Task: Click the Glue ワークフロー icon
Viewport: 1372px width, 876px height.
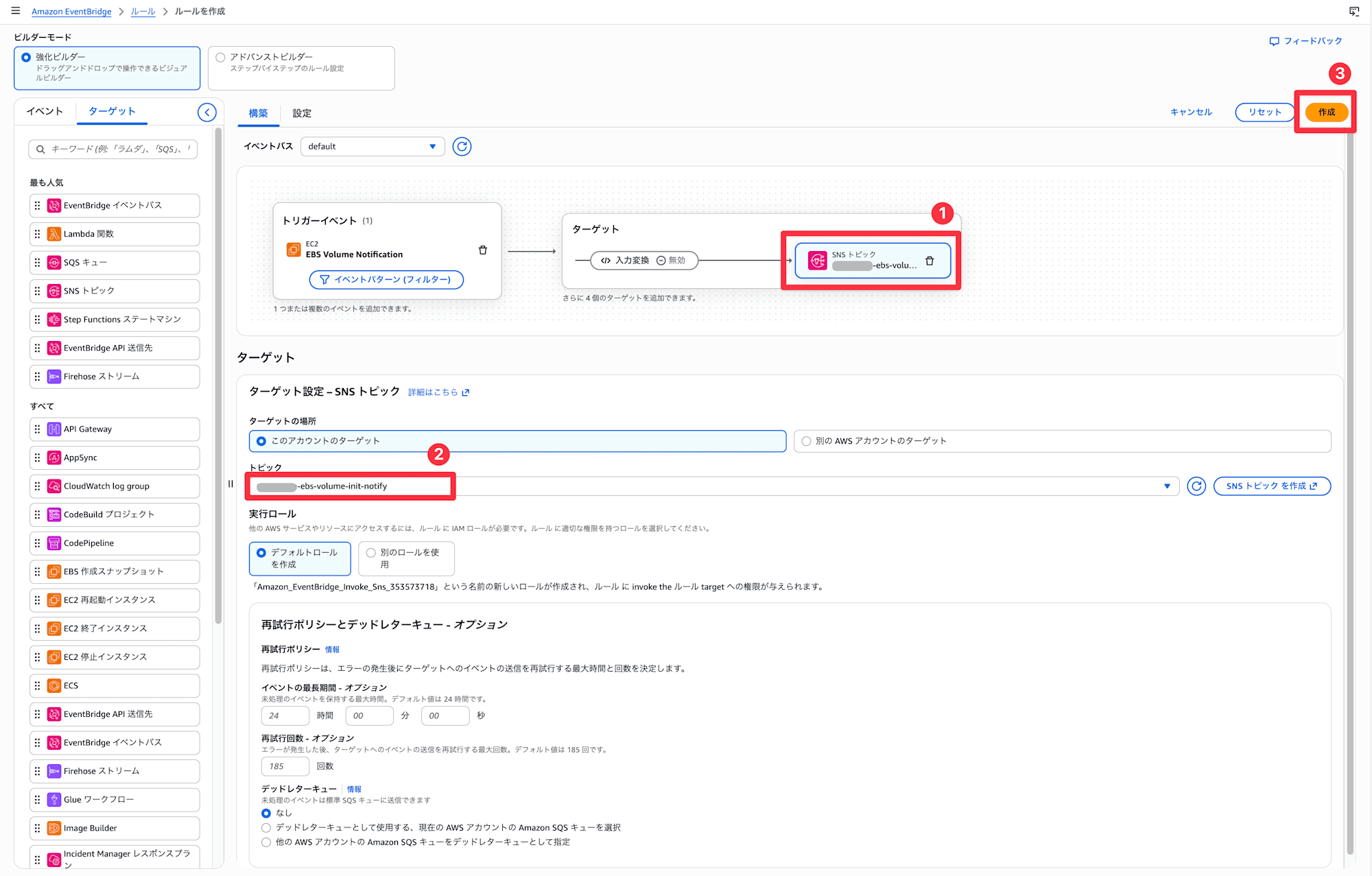Action: (x=54, y=800)
